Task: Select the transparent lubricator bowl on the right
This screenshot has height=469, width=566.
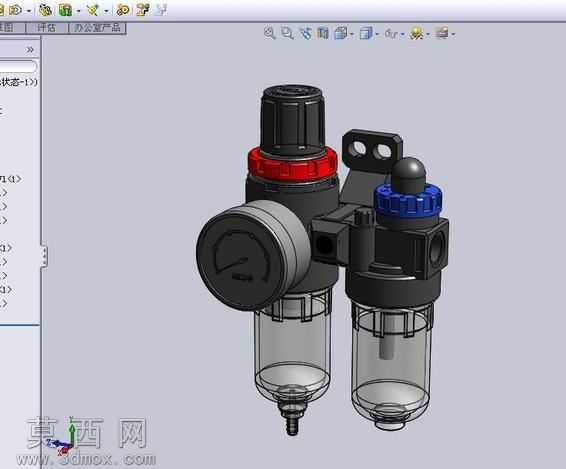Action: [391, 365]
